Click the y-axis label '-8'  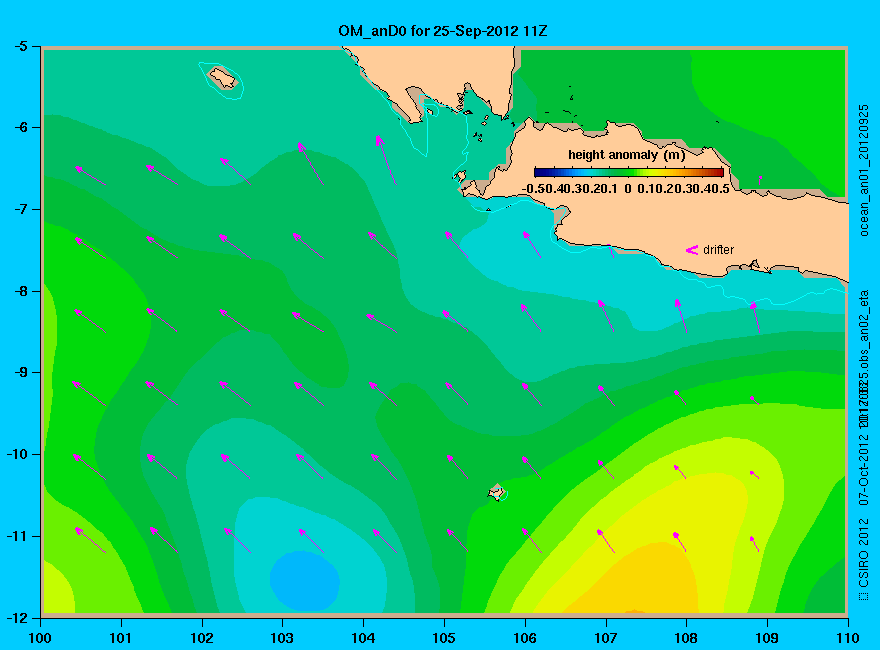point(20,291)
